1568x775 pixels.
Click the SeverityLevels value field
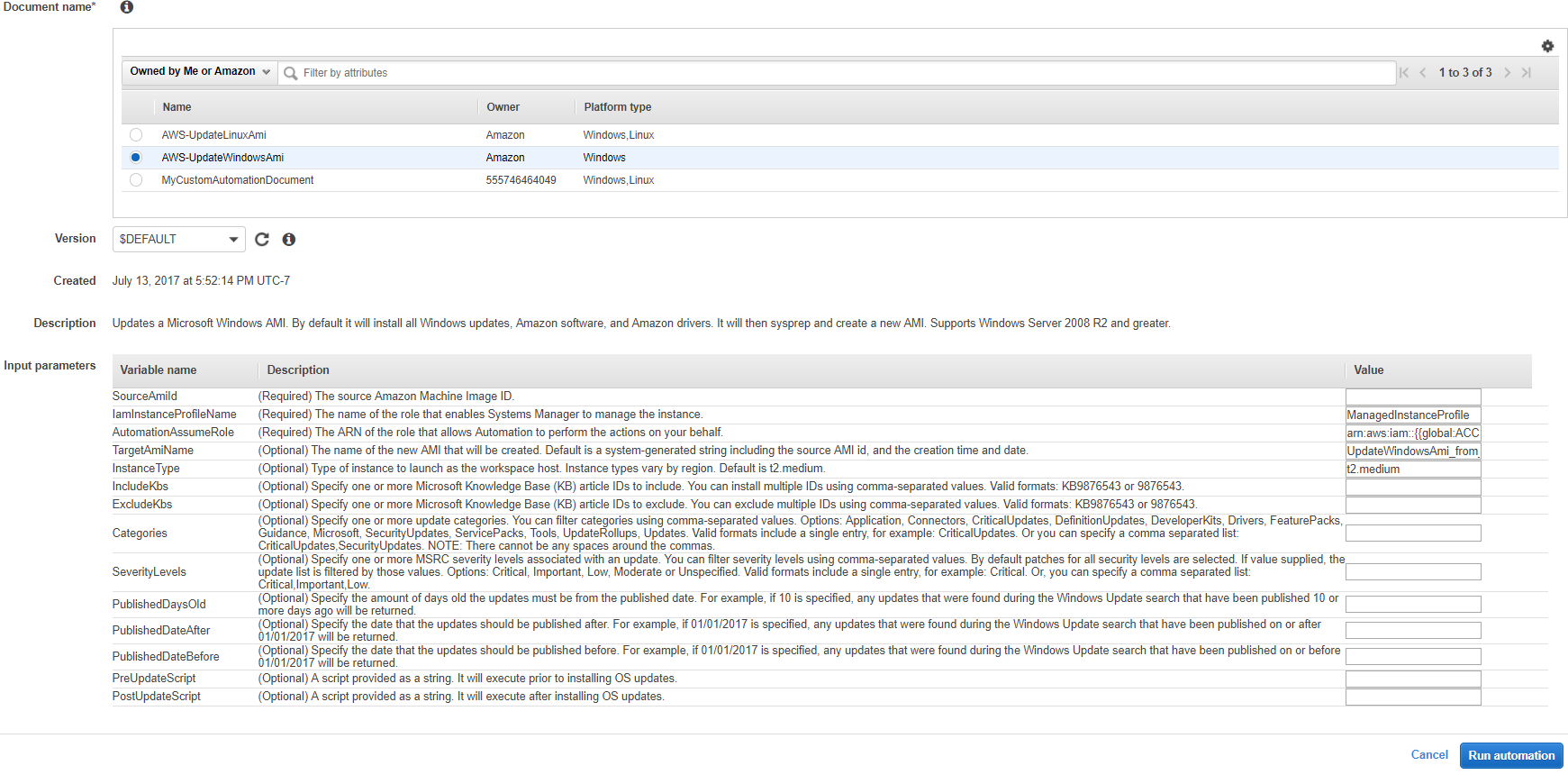pos(1413,572)
